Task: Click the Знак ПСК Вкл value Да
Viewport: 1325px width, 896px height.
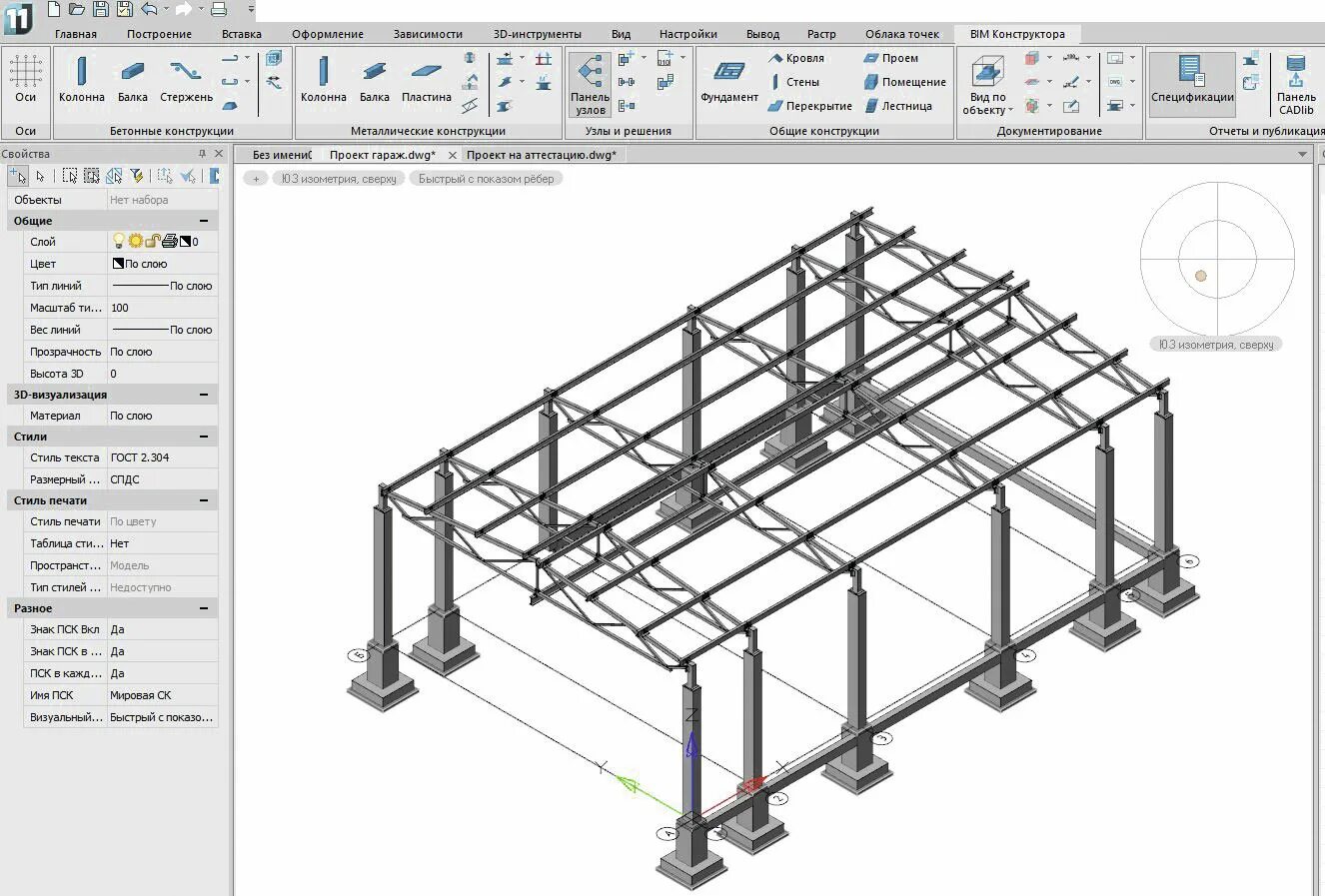Action: pos(162,629)
